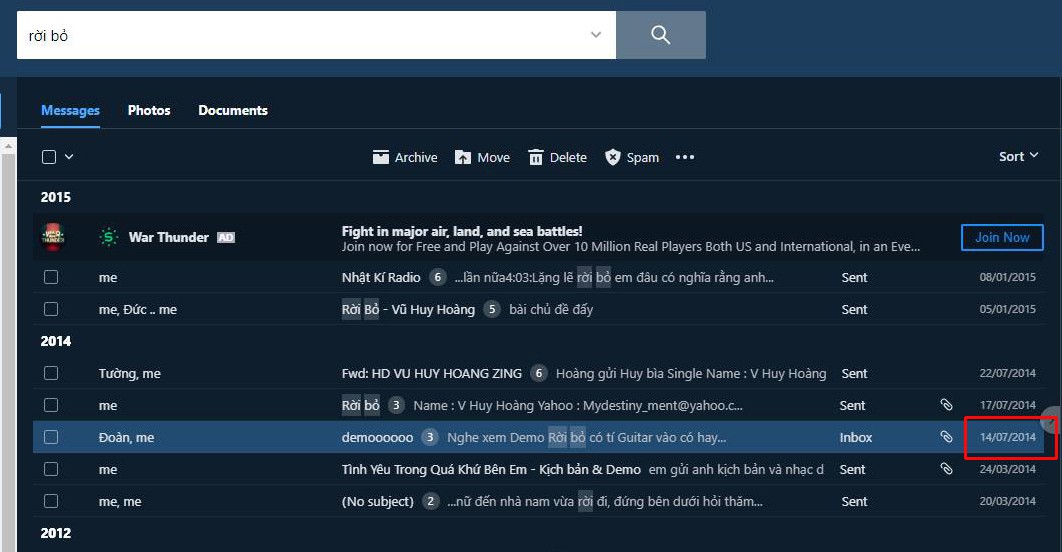Image resolution: width=1062 pixels, height=552 pixels.
Task: Select the checkbox for the Đoàn, me message
Action: (x=51, y=437)
